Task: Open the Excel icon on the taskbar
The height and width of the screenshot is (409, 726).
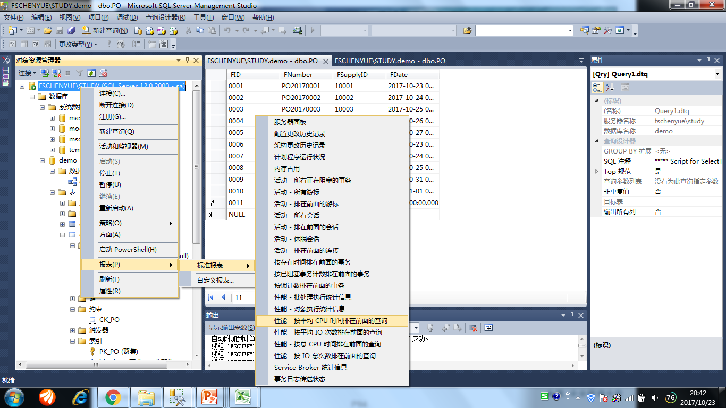Action: (242, 397)
